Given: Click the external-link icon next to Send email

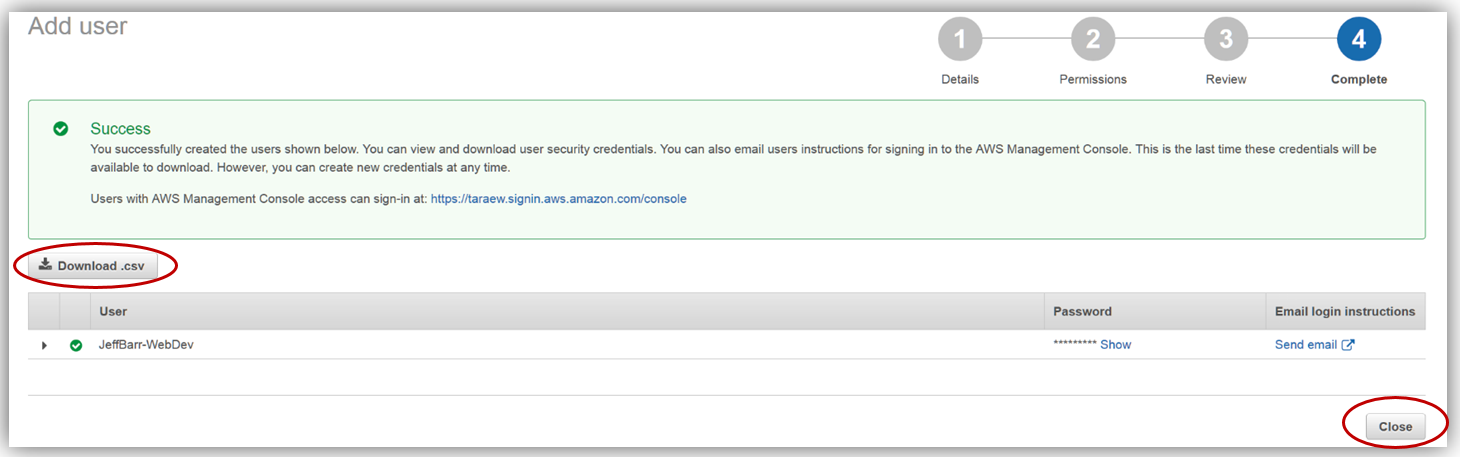Looking at the screenshot, I should coord(1348,345).
